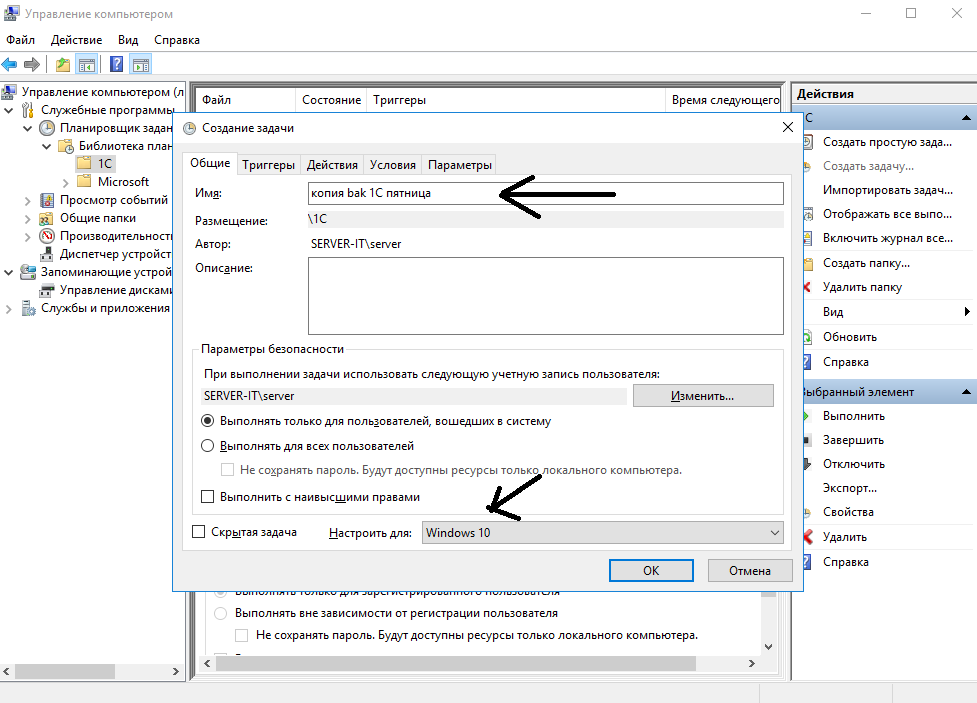Click Создать простую задачу action link
This screenshot has height=703, width=977.
(887, 142)
